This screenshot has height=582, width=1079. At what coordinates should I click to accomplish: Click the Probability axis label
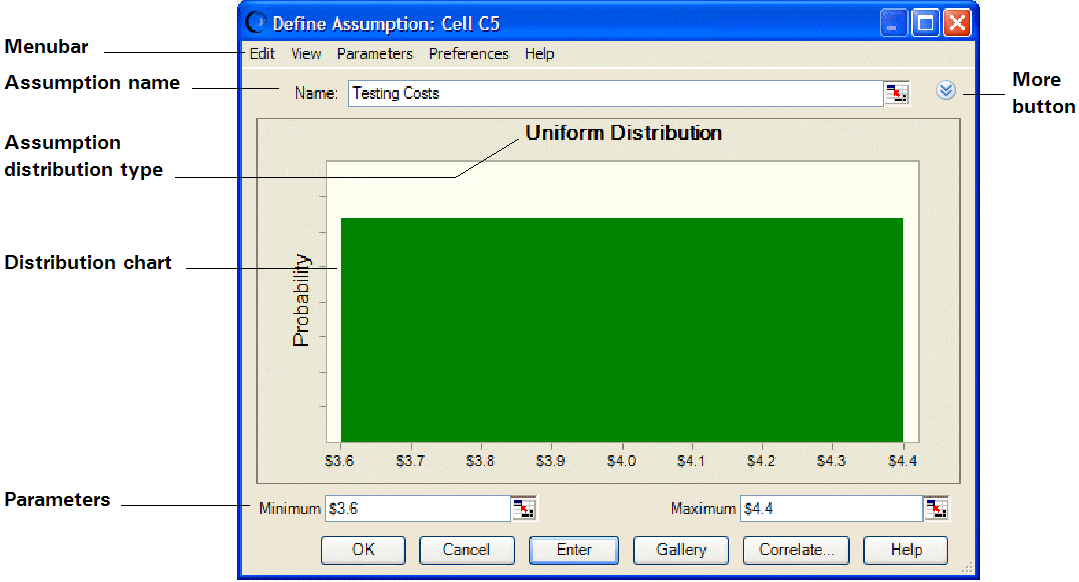[301, 300]
